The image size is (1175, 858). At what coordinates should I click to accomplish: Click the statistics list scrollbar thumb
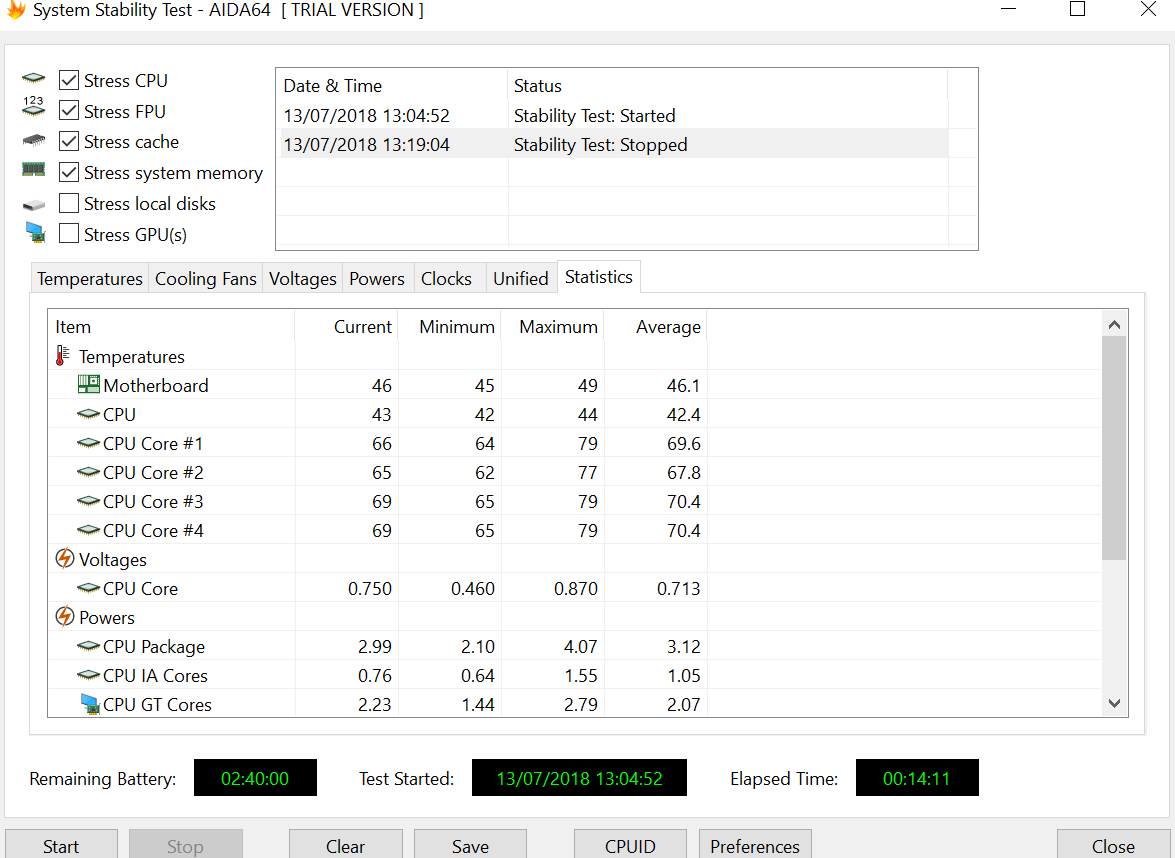click(x=1114, y=448)
